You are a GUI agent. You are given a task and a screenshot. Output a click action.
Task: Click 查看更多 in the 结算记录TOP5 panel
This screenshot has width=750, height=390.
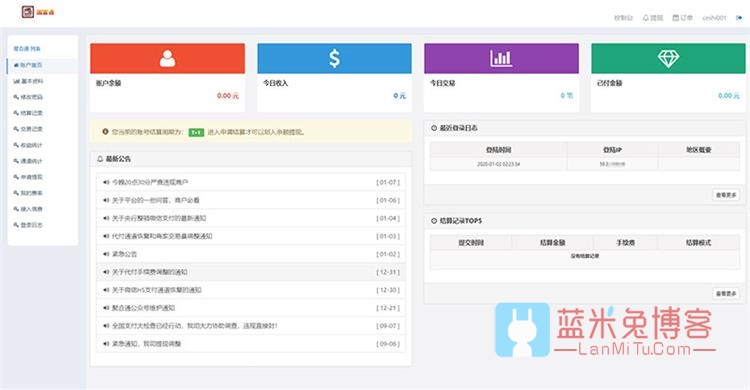[x=726, y=293]
